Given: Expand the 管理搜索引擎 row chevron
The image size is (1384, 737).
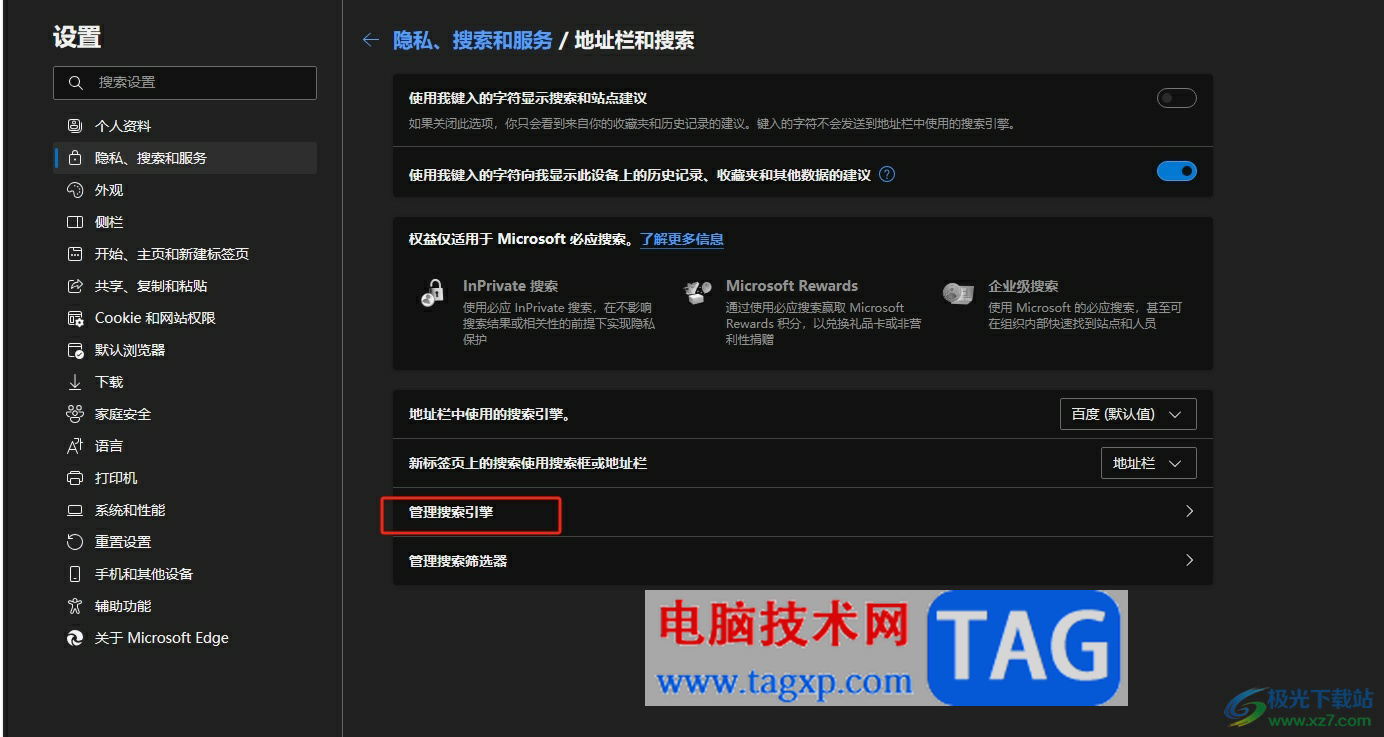Looking at the screenshot, I should click(1189, 511).
